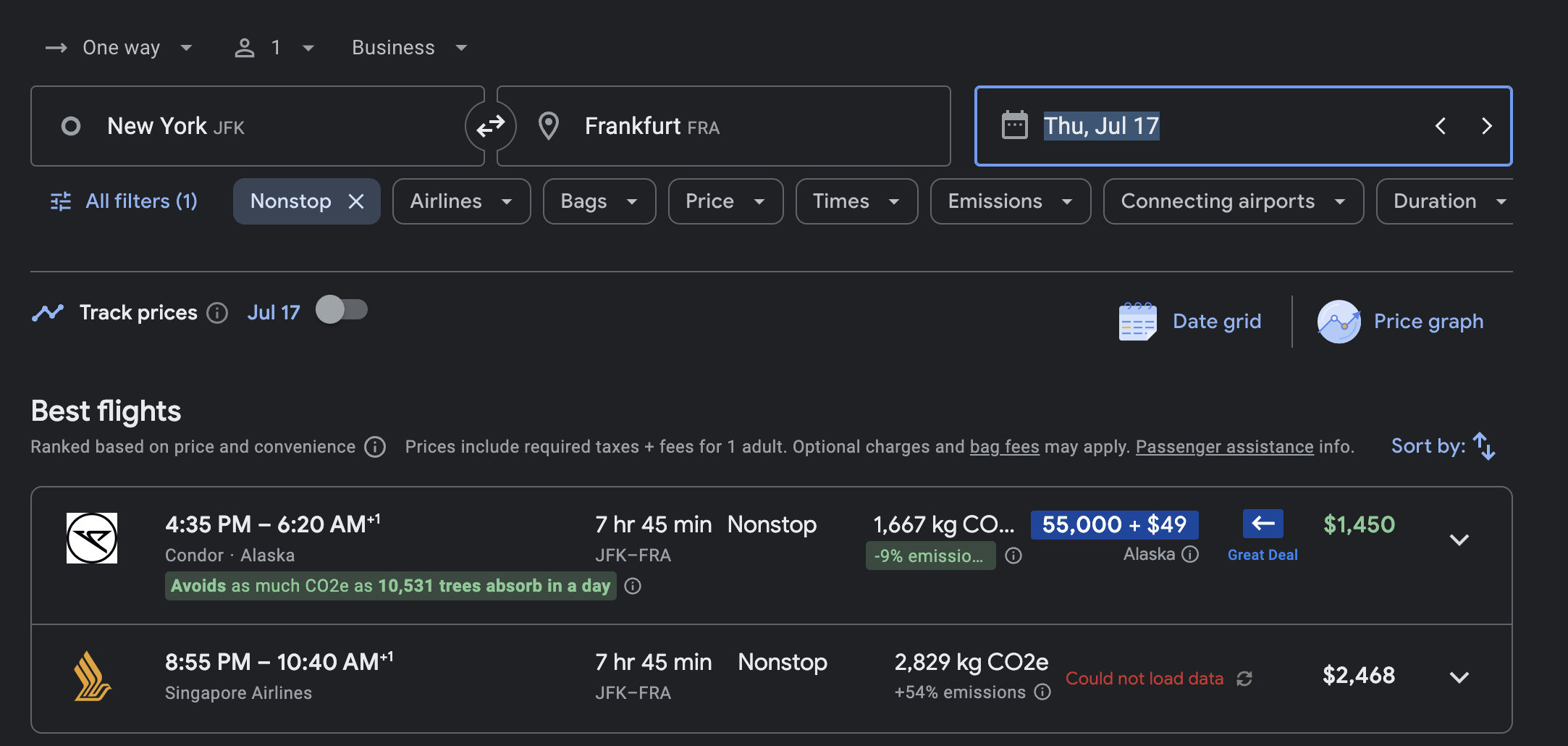Click the Could not load data message

pos(1145,679)
